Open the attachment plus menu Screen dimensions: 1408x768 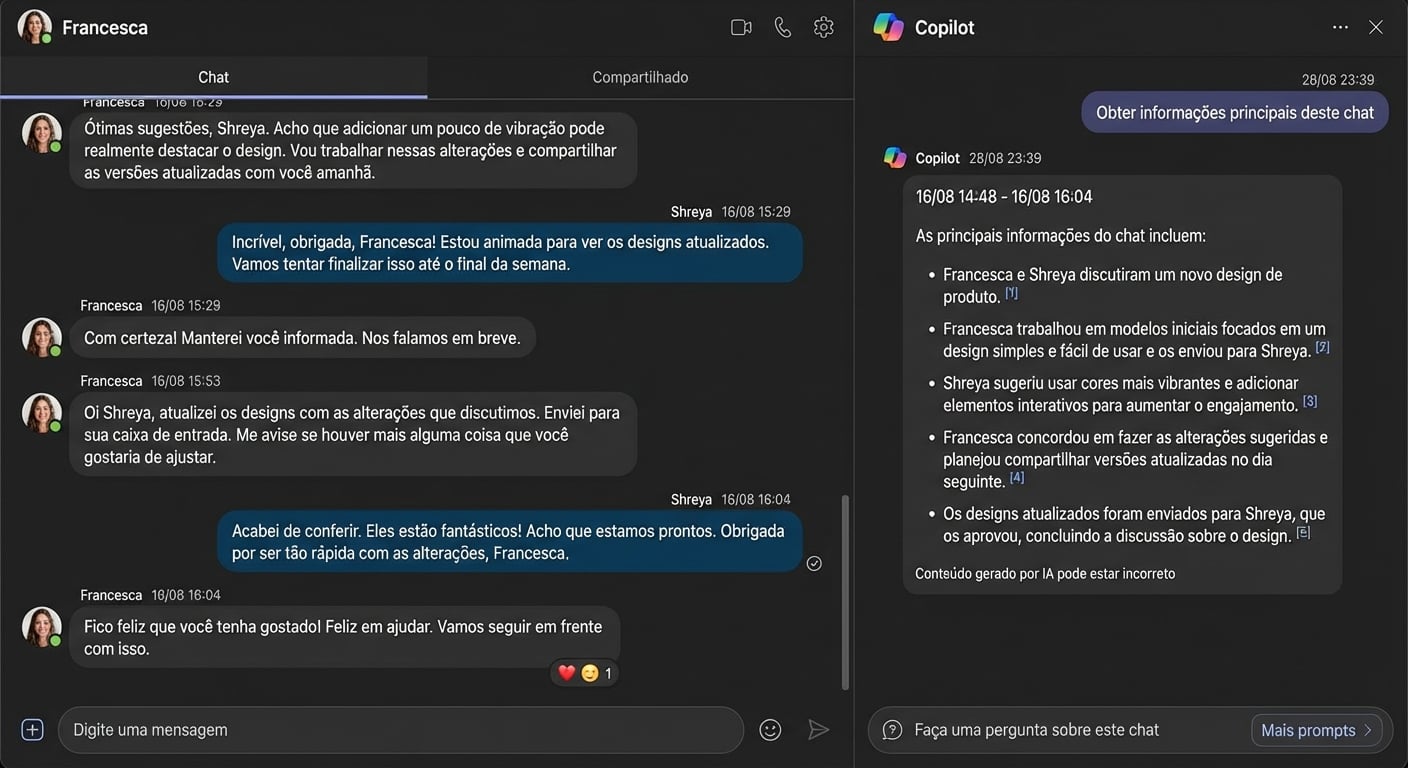32,729
